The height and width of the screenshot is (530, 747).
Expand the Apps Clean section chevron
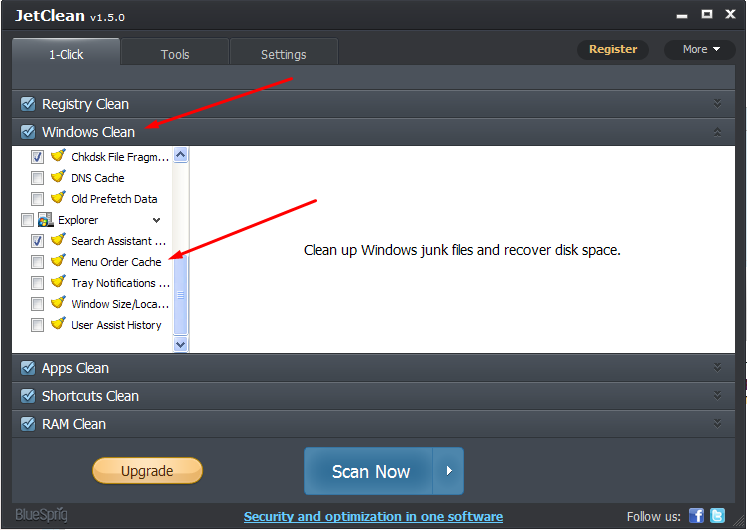point(717,368)
